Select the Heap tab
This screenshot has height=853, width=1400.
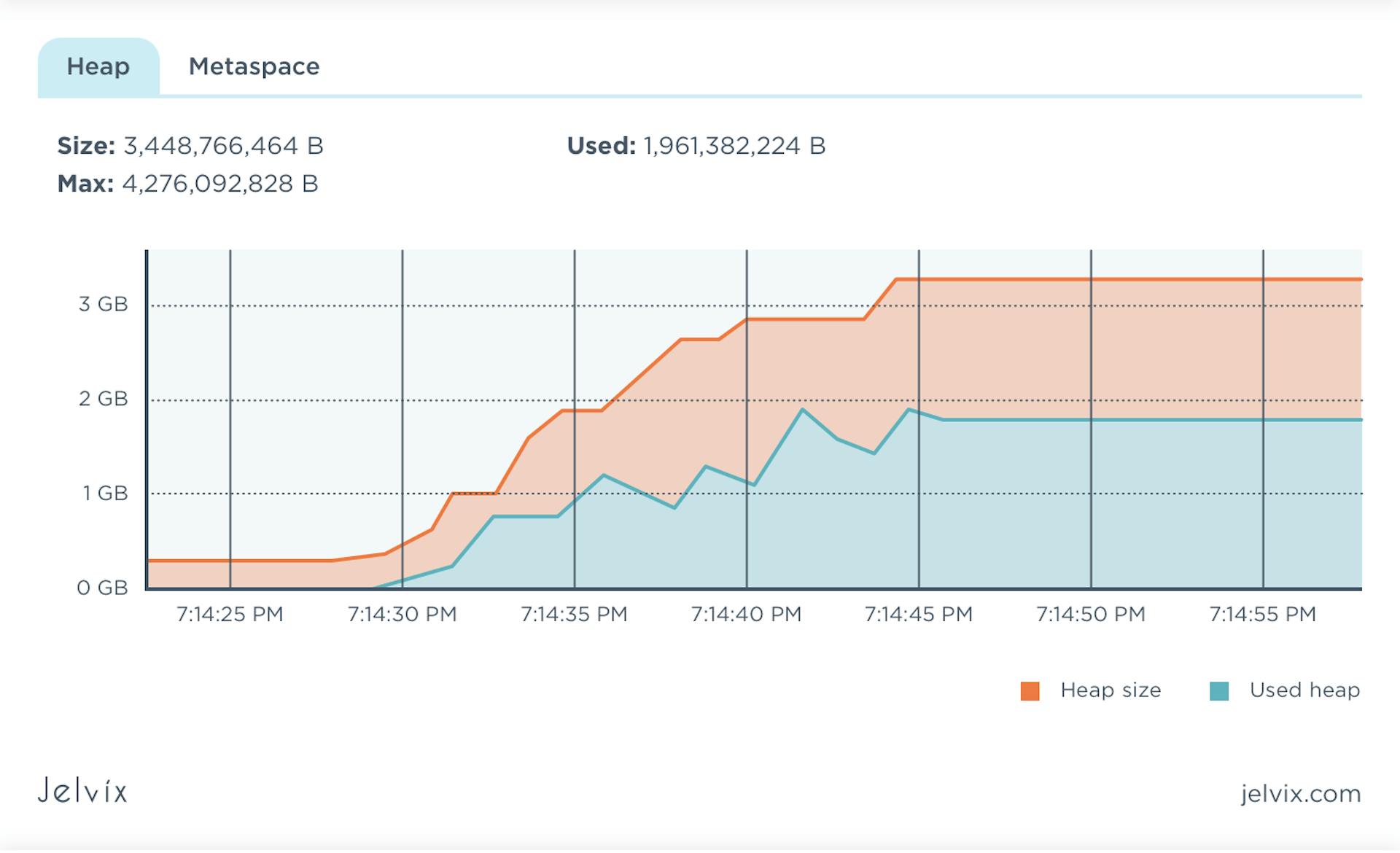coord(98,67)
